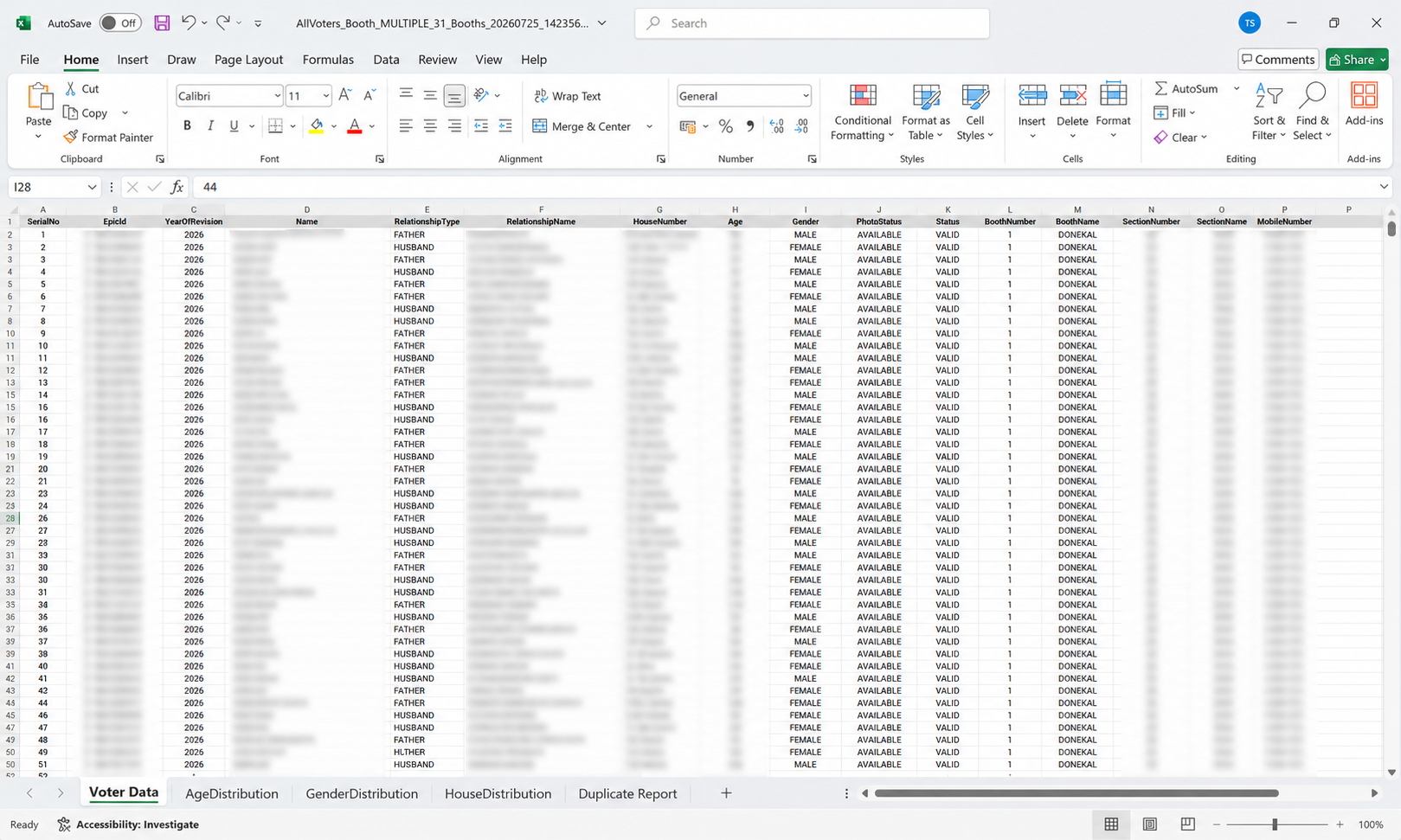Open the Comments pane
This screenshot has height=840, width=1401.
(1277, 60)
